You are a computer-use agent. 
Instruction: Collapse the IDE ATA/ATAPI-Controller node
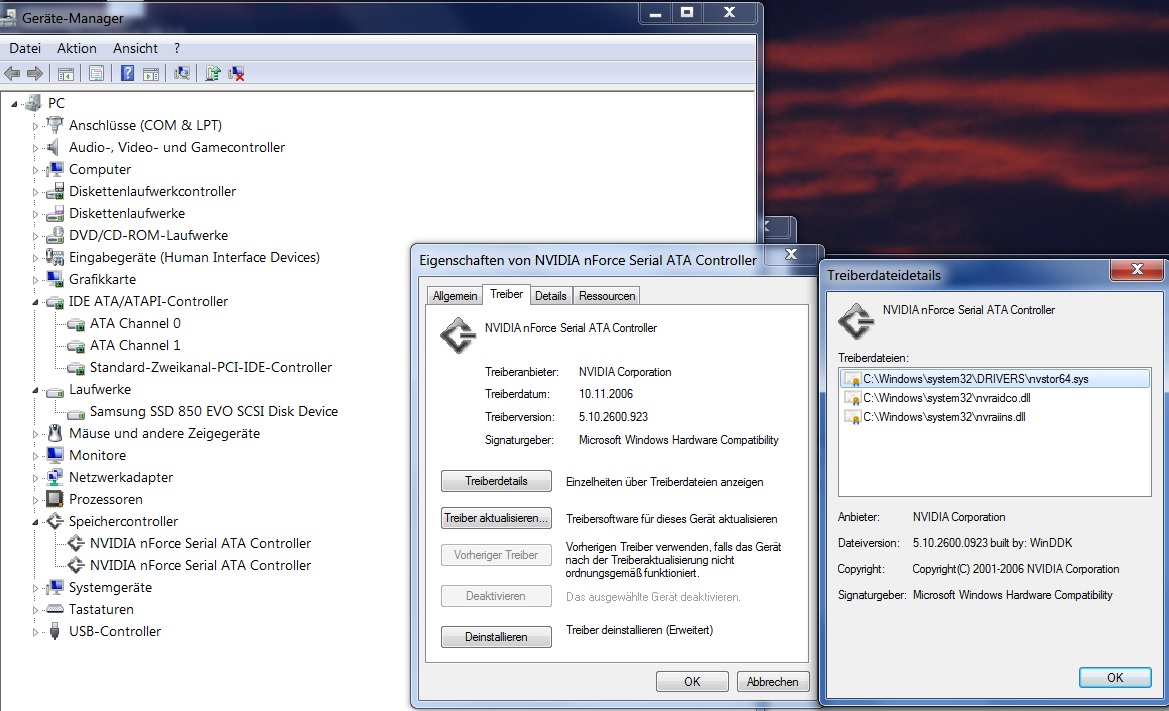35,303
